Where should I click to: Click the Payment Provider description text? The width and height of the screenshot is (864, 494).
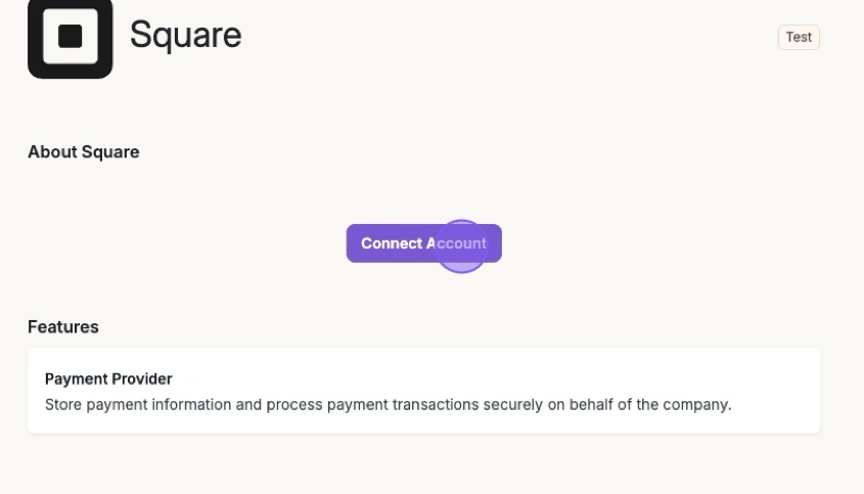tap(388, 405)
